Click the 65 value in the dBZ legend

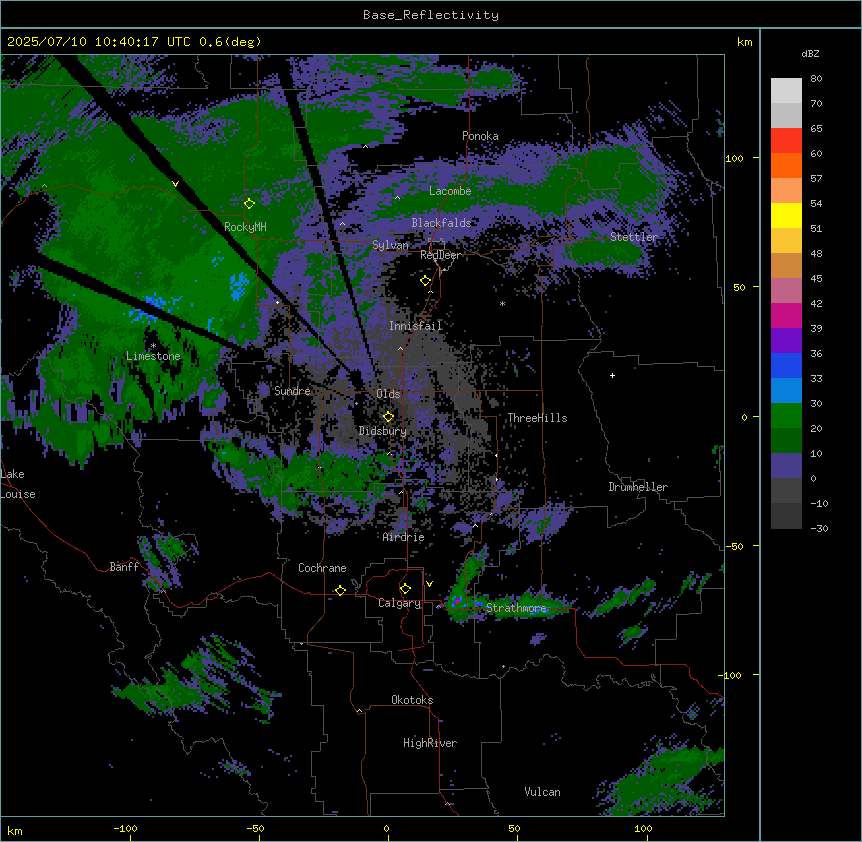tap(816, 128)
